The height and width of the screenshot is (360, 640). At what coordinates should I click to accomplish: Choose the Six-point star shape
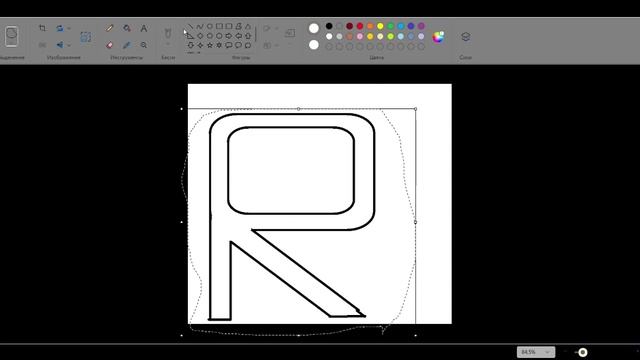click(x=219, y=45)
